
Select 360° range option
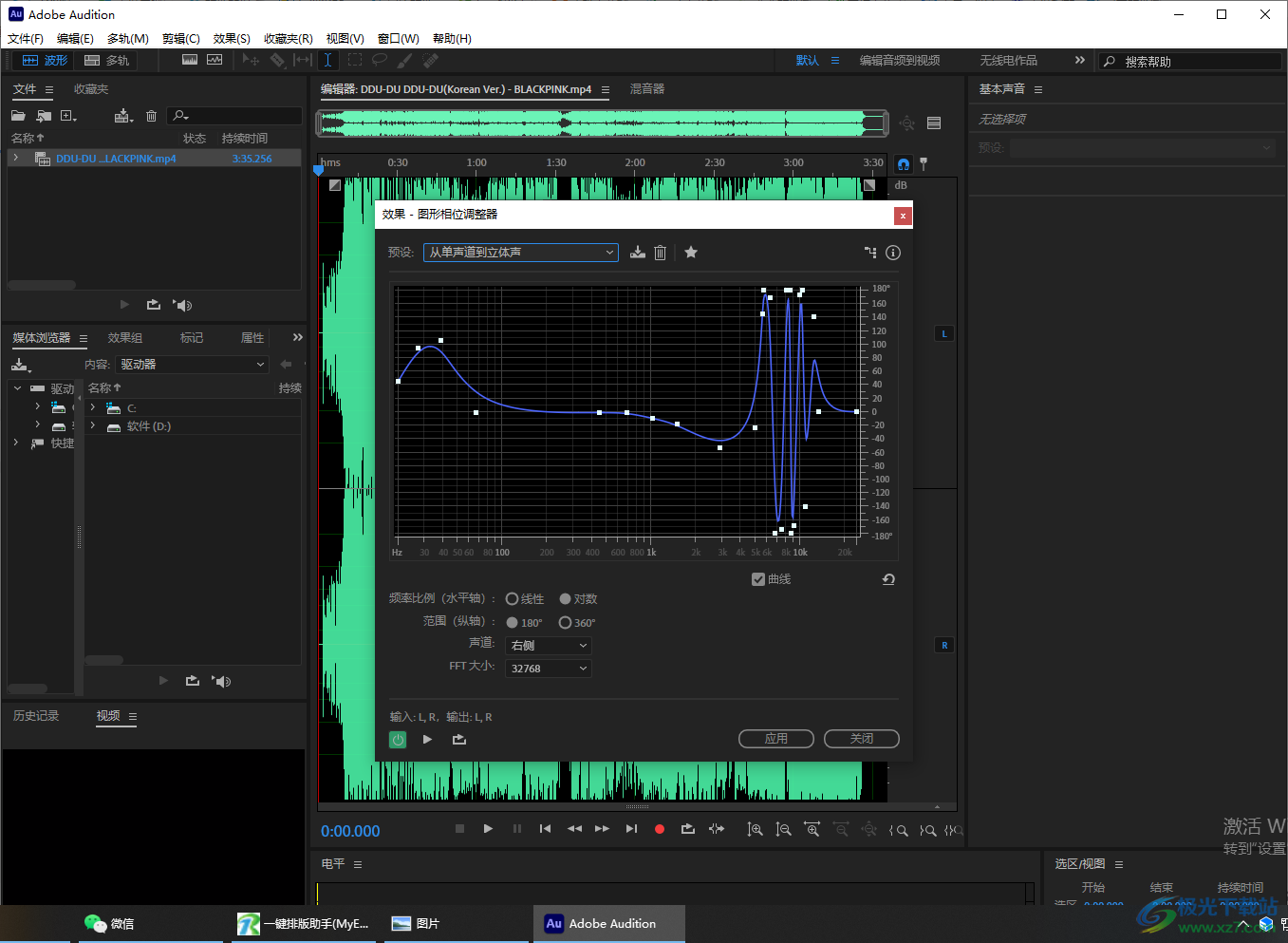pos(566,623)
